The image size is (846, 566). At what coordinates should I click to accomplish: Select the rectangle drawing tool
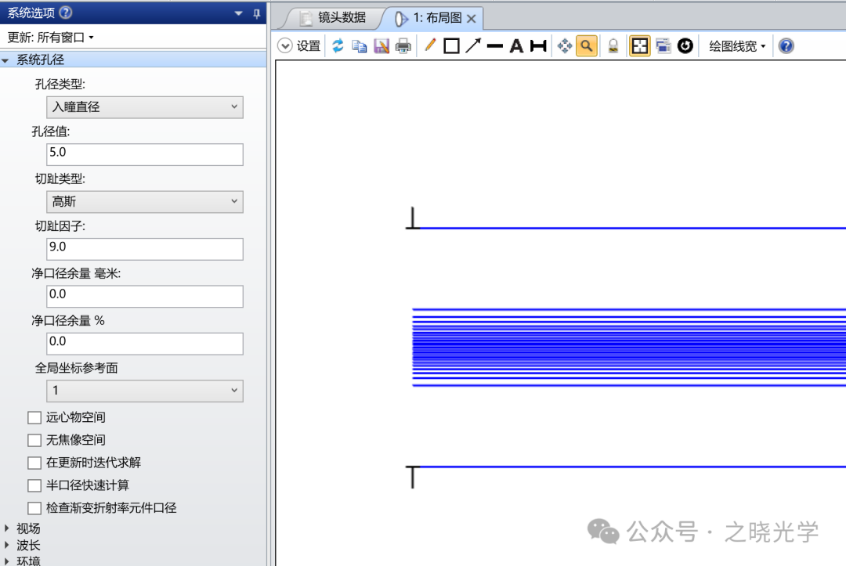coord(451,46)
